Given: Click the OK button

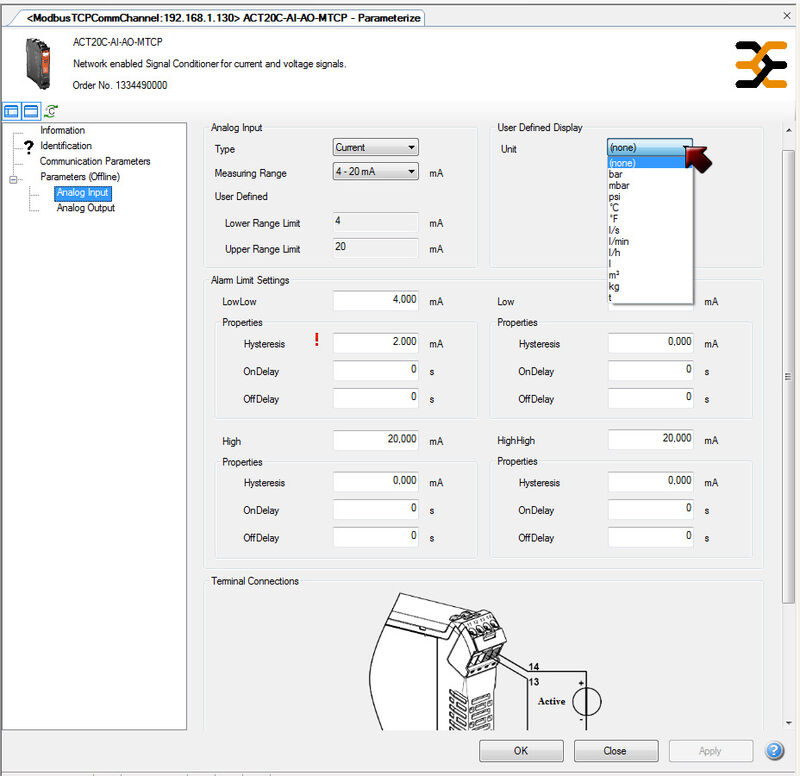Looking at the screenshot, I should point(521,750).
